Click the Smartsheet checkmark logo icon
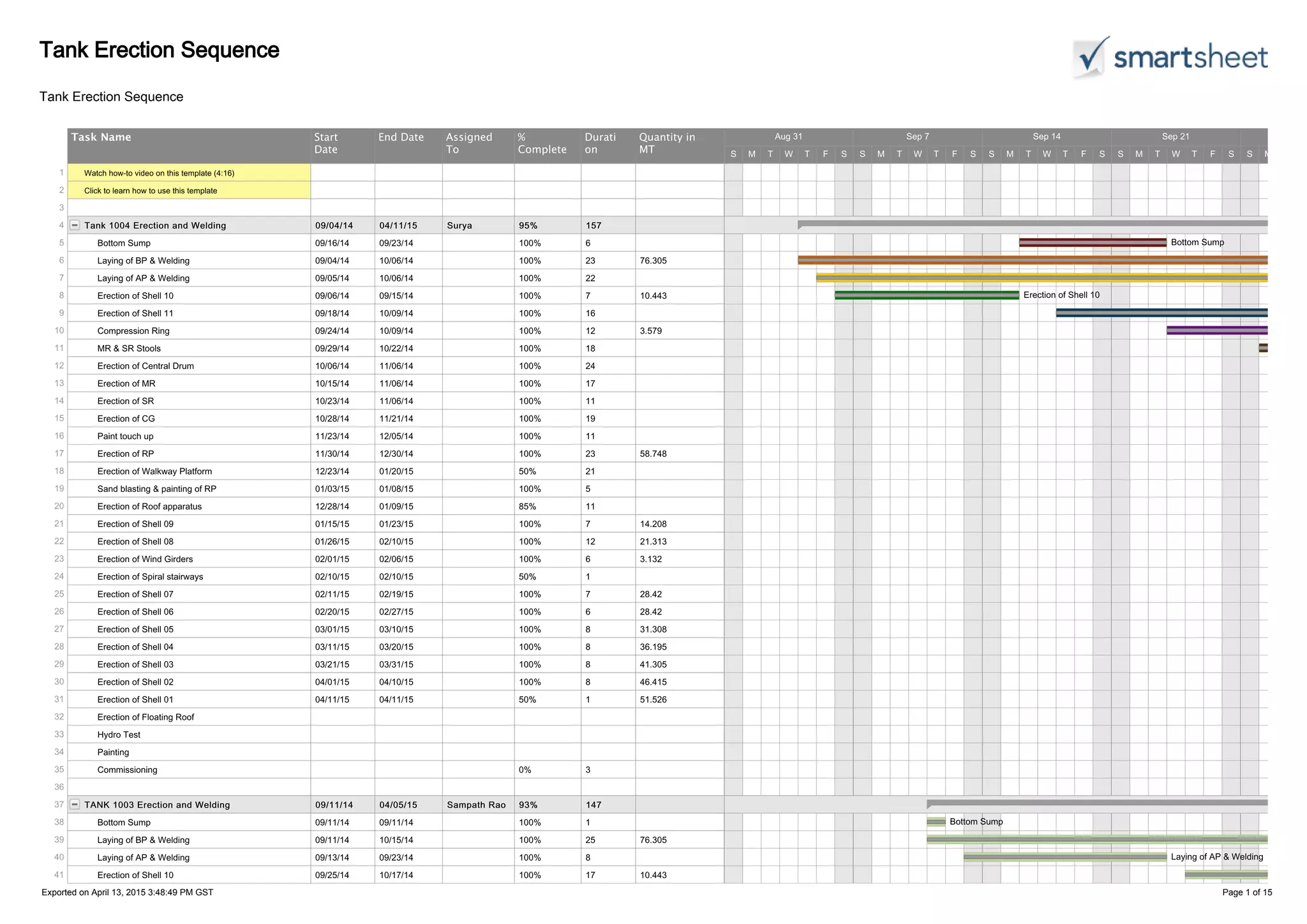The height and width of the screenshot is (924, 1307). [1091, 57]
